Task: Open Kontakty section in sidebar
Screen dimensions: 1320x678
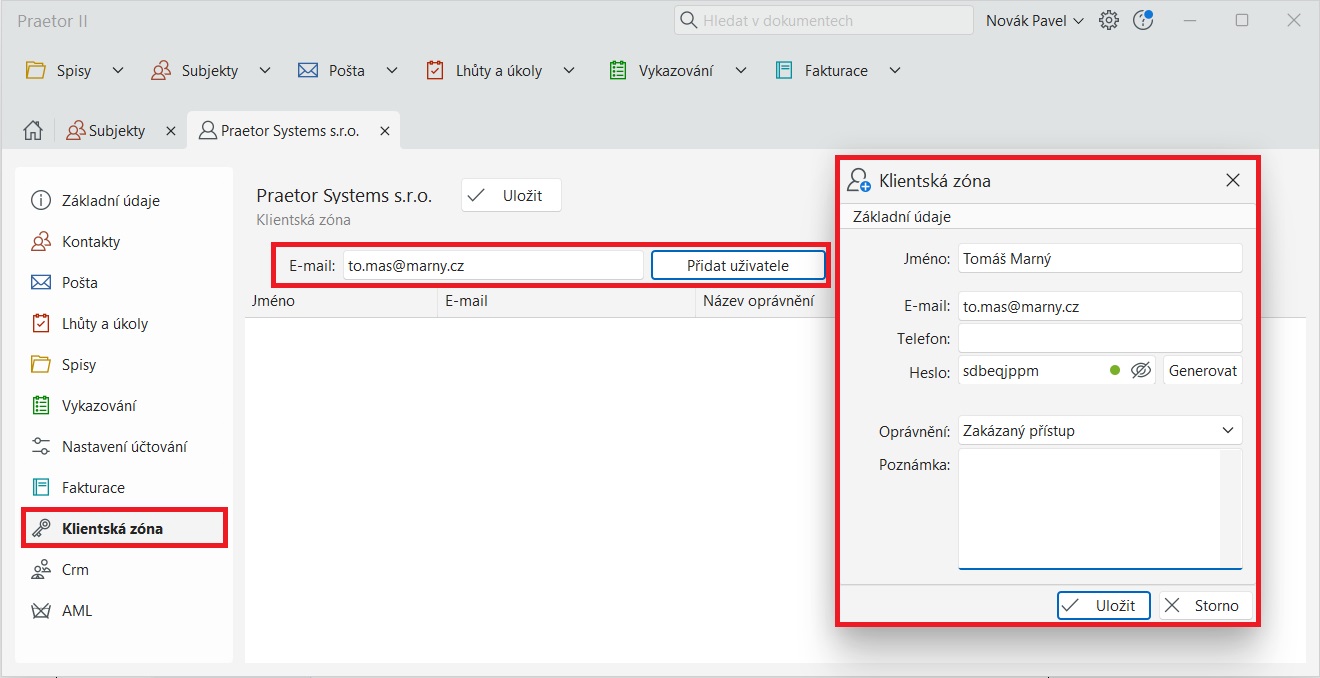Action: pyautogui.click(x=90, y=242)
